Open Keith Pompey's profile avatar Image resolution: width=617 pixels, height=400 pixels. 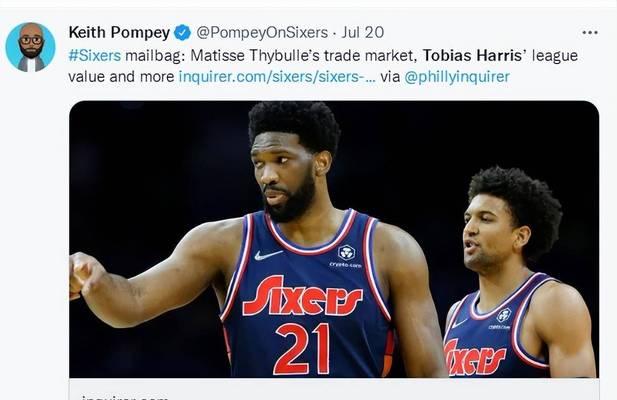coord(30,47)
